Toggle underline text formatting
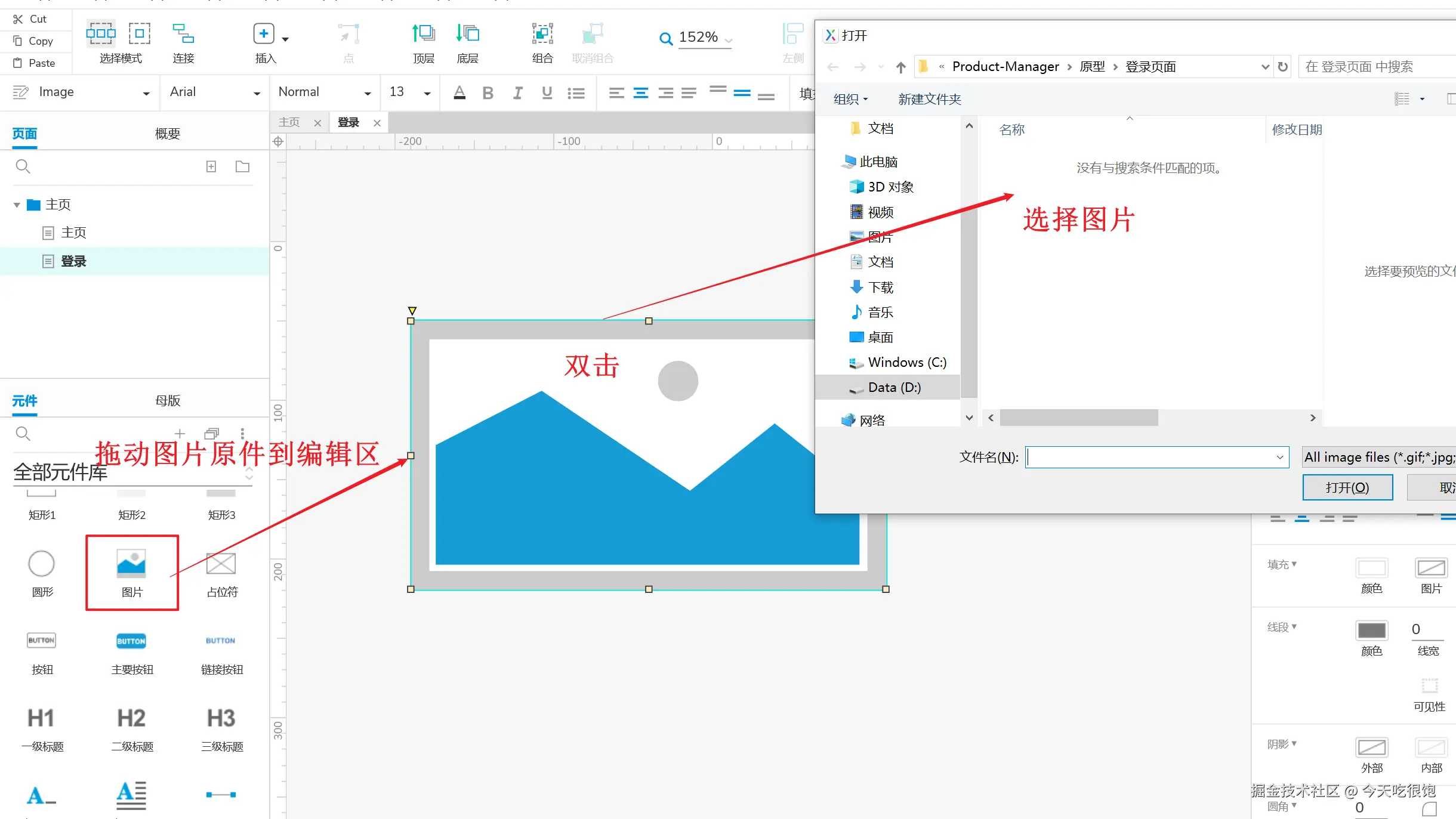Screen dimensions: 1456x819 tap(547, 92)
